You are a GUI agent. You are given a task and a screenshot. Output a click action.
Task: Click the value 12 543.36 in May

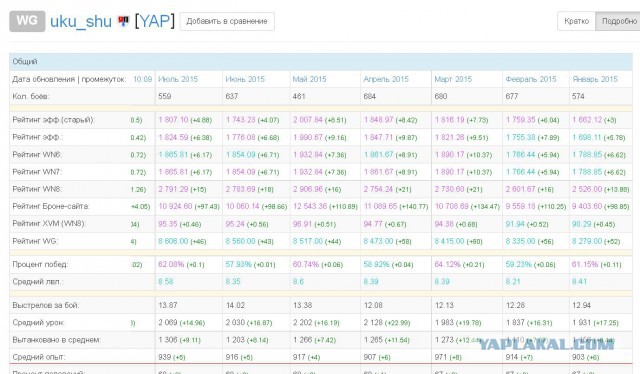pyautogui.click(x=310, y=206)
